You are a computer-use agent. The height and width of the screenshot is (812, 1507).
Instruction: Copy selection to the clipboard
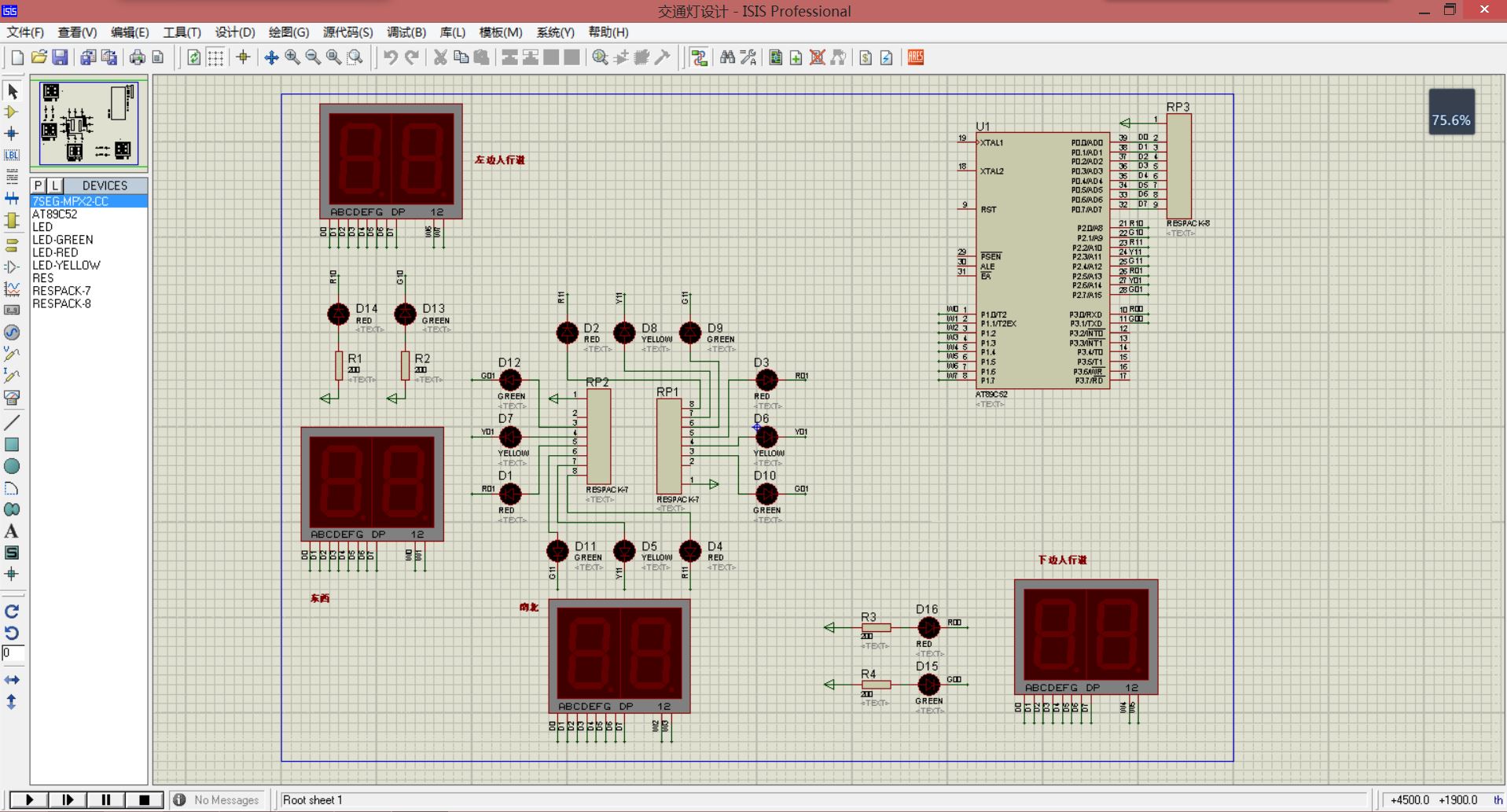(x=461, y=57)
